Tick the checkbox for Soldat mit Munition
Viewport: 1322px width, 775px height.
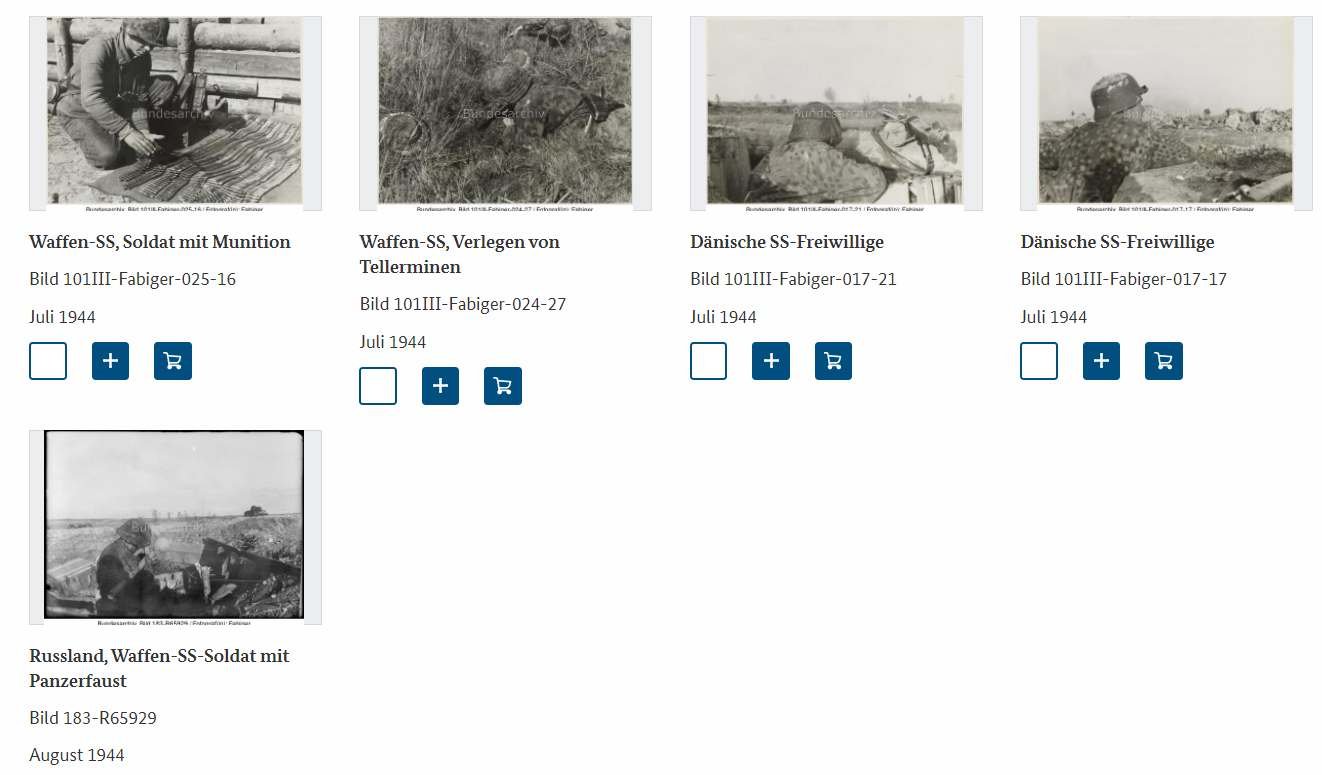[48, 361]
